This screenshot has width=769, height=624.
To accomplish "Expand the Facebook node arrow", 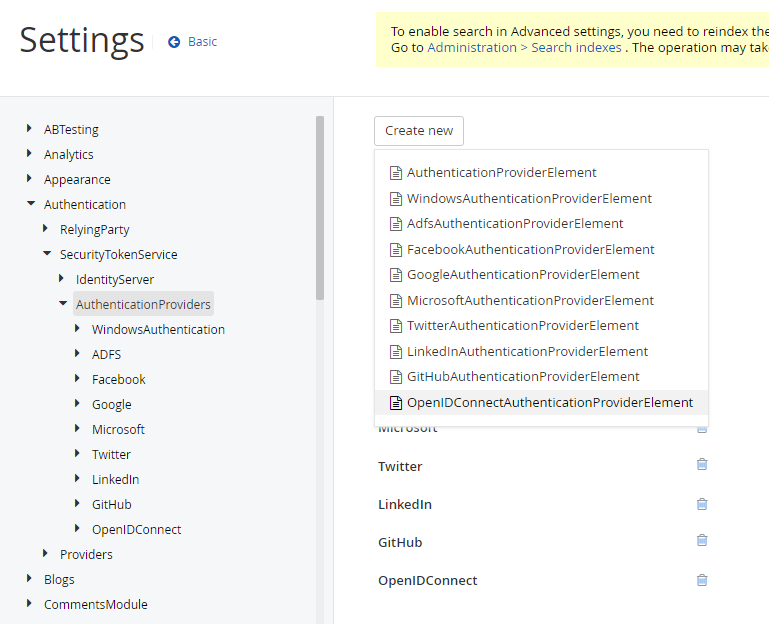I will click(77, 378).
